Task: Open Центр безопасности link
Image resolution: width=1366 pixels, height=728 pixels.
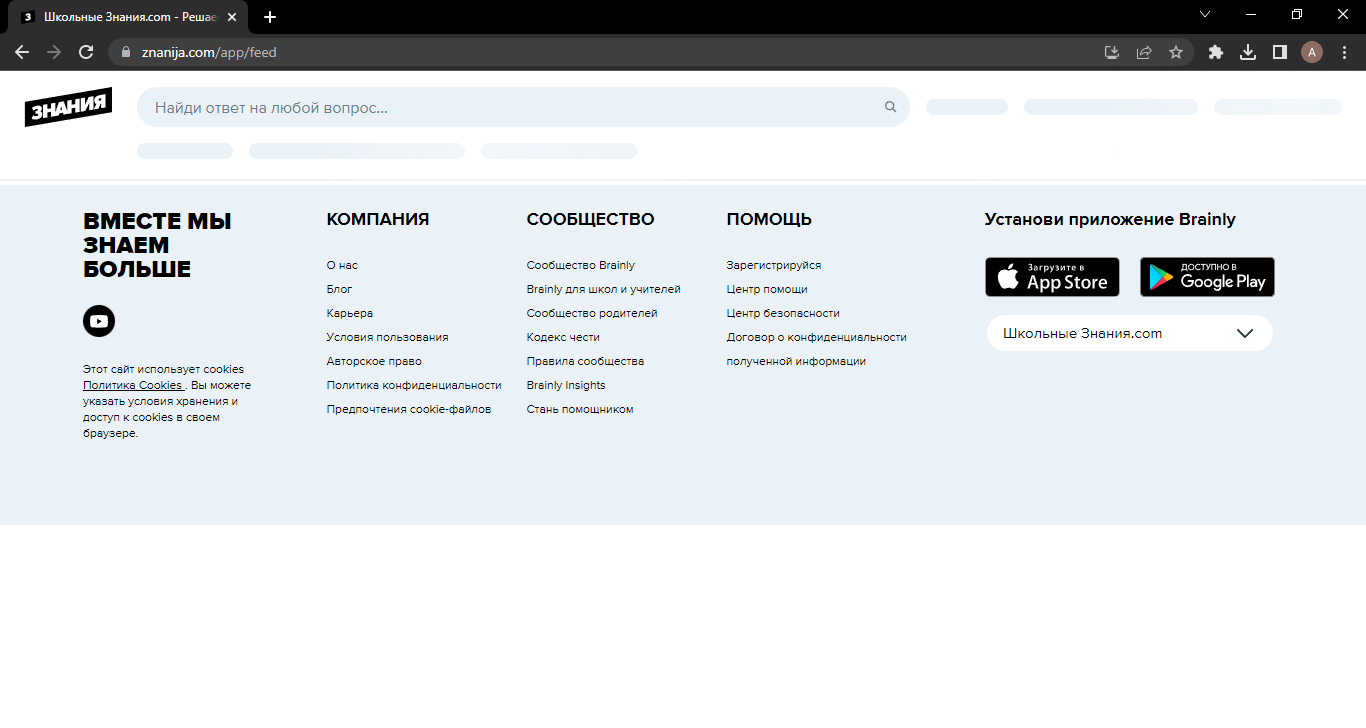Action: (783, 313)
